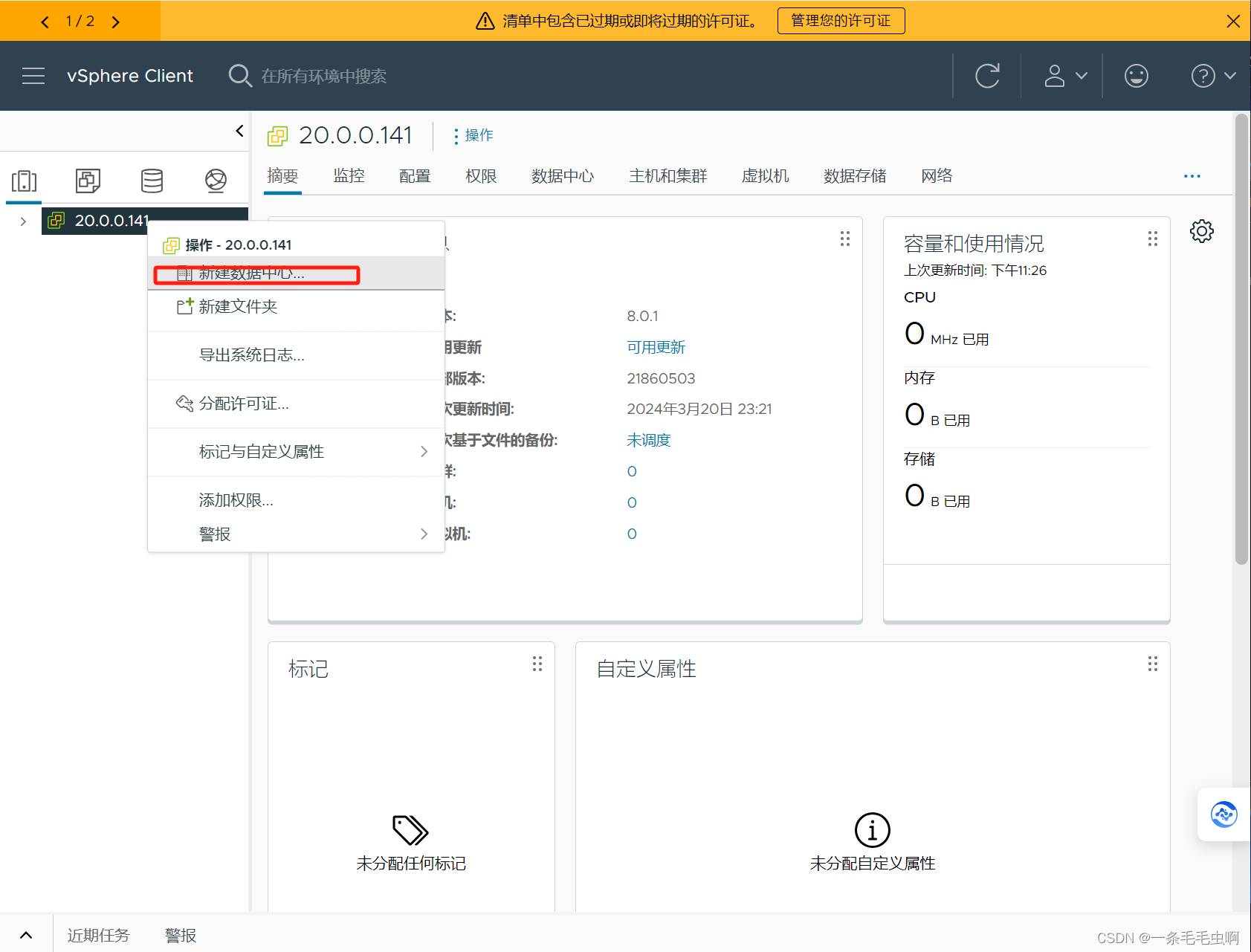The width and height of the screenshot is (1251, 952).
Task: Expand the 标记与自定义属性 submenu
Action: [297, 452]
